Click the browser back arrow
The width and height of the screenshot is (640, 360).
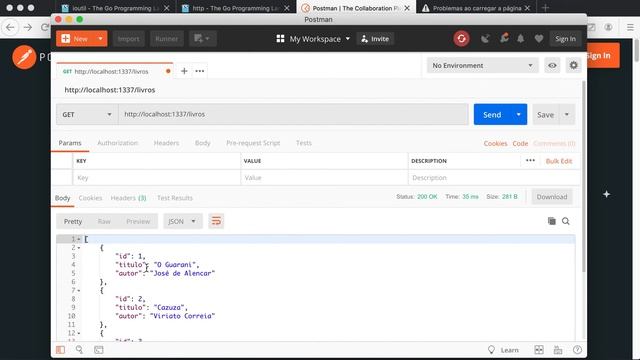(x=10, y=27)
